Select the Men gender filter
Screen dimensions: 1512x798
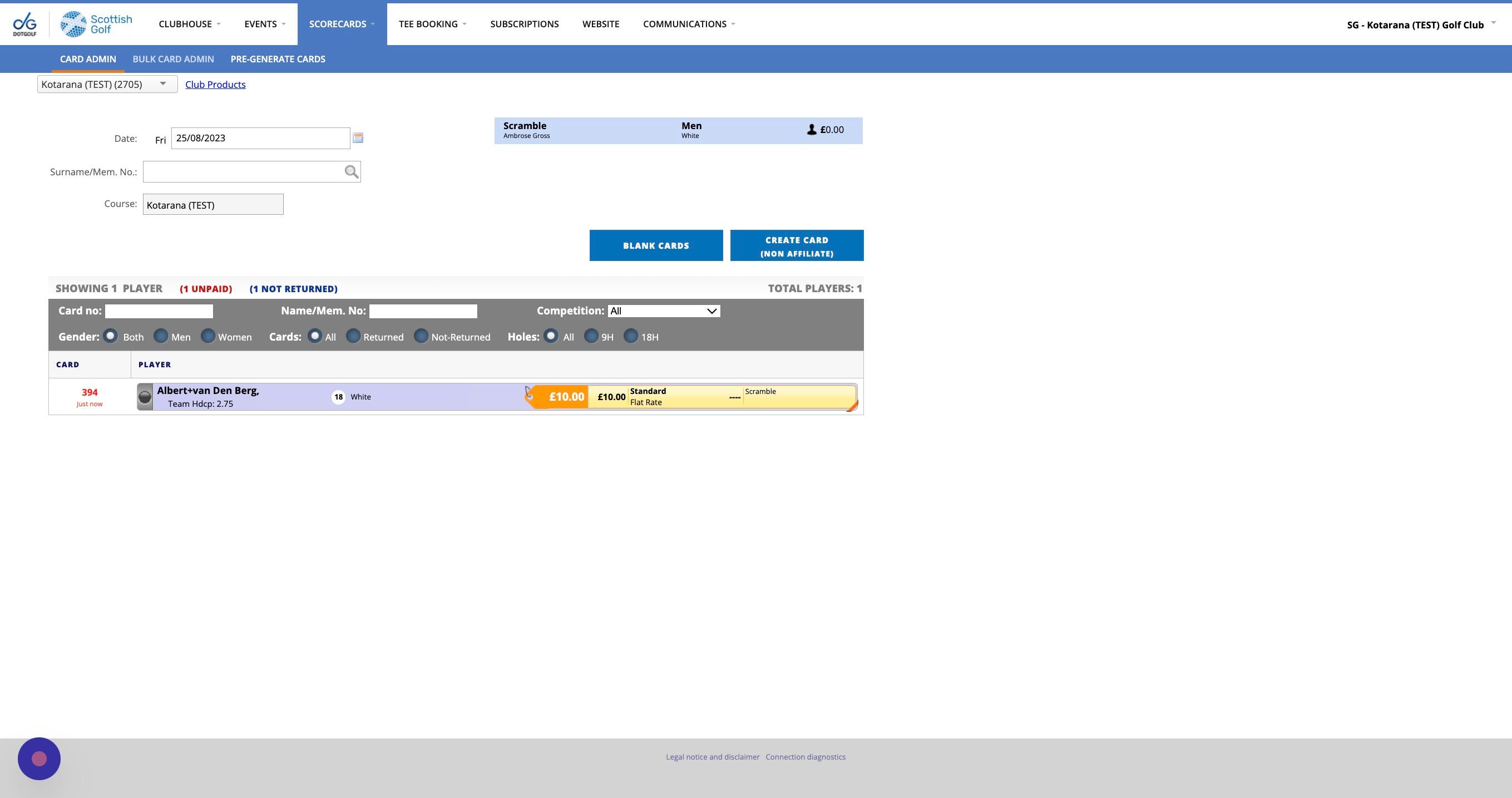point(160,336)
